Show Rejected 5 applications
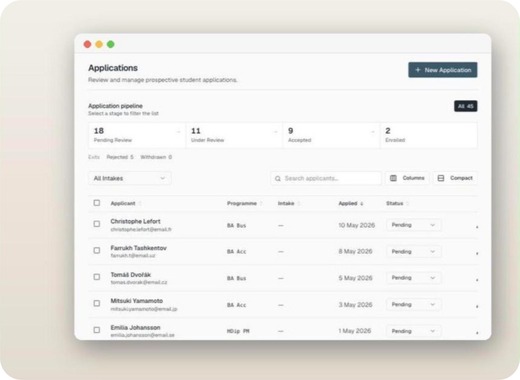 coord(120,157)
